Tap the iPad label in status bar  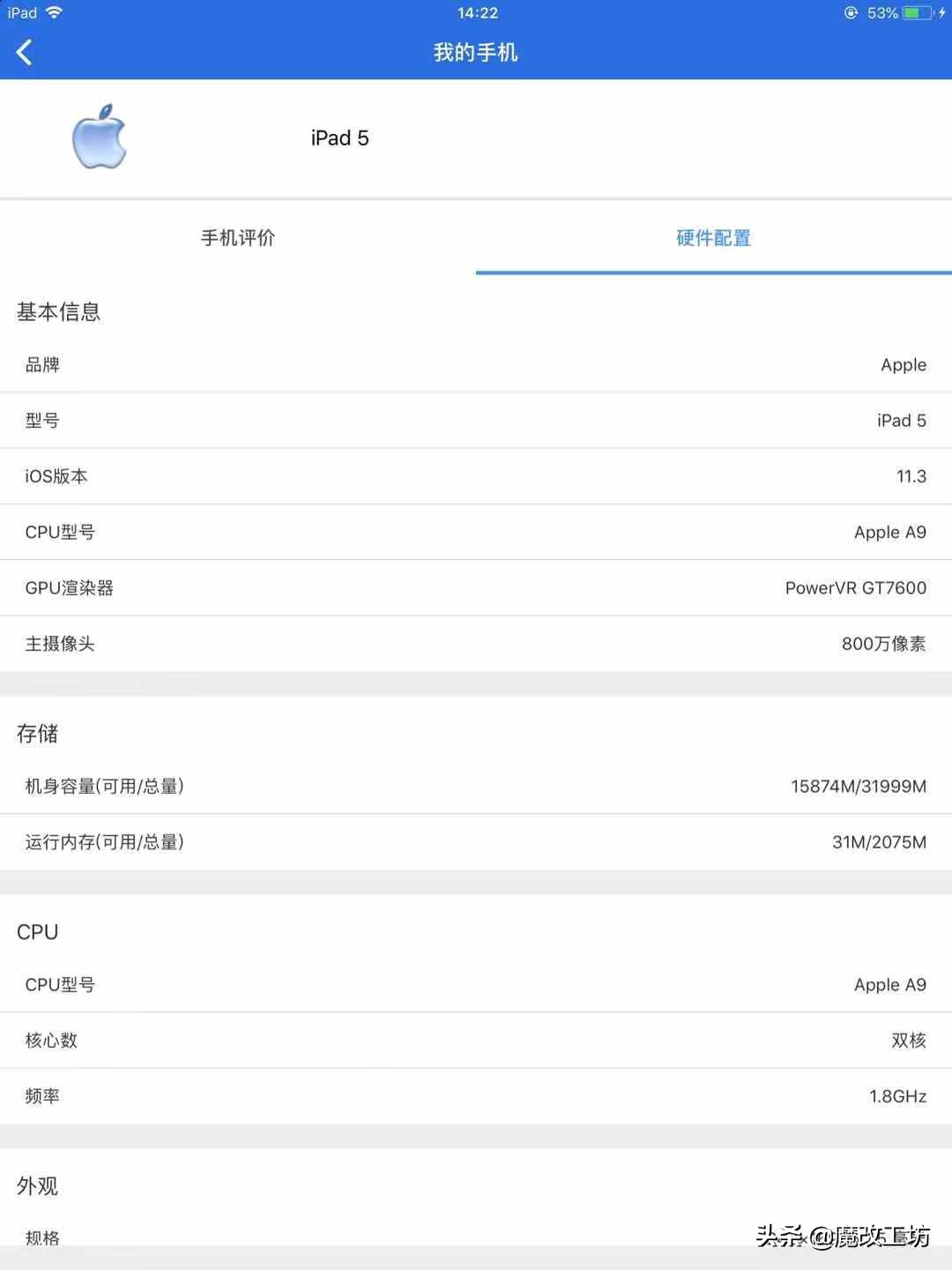click(22, 12)
